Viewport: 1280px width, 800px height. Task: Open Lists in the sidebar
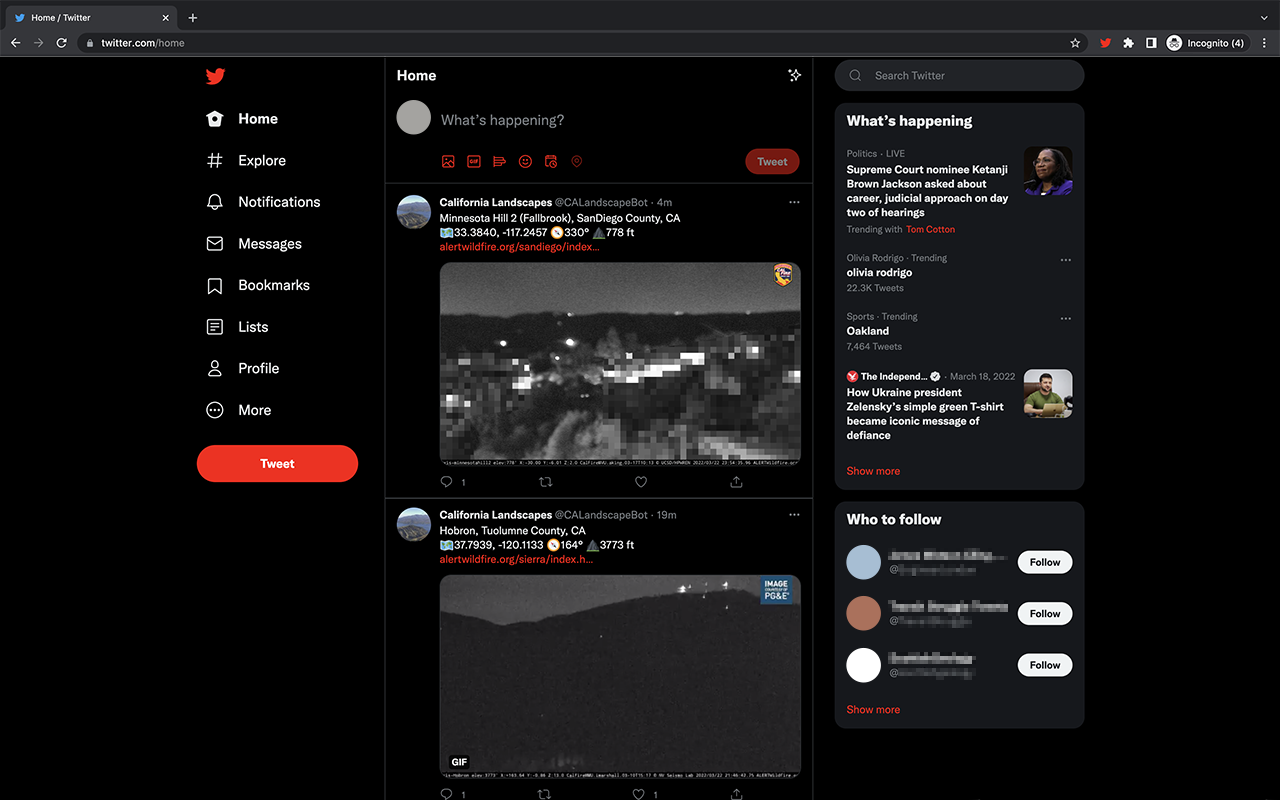point(237,327)
